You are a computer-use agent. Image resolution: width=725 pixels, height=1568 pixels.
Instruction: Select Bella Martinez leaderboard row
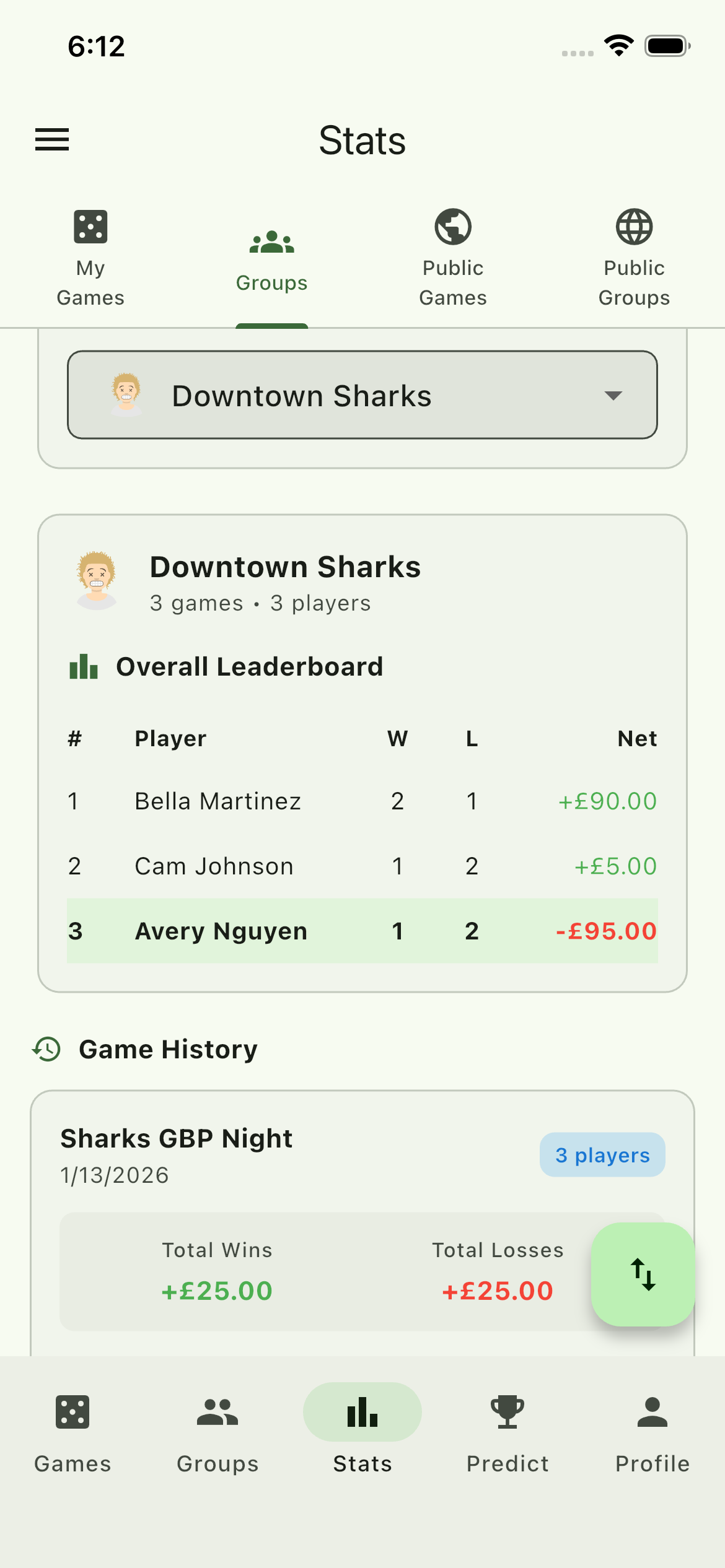(x=362, y=801)
